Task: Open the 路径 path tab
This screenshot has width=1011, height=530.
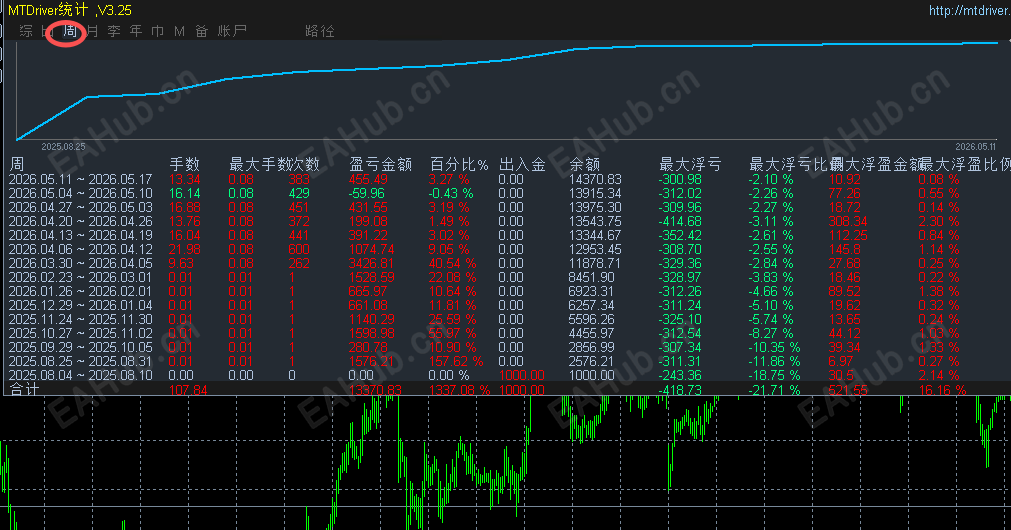Action: 320,31
